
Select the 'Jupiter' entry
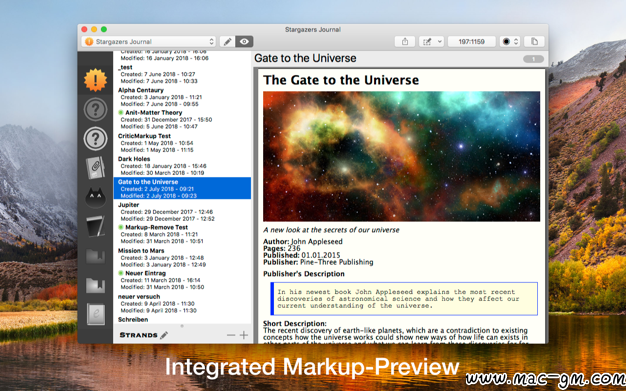182,212
